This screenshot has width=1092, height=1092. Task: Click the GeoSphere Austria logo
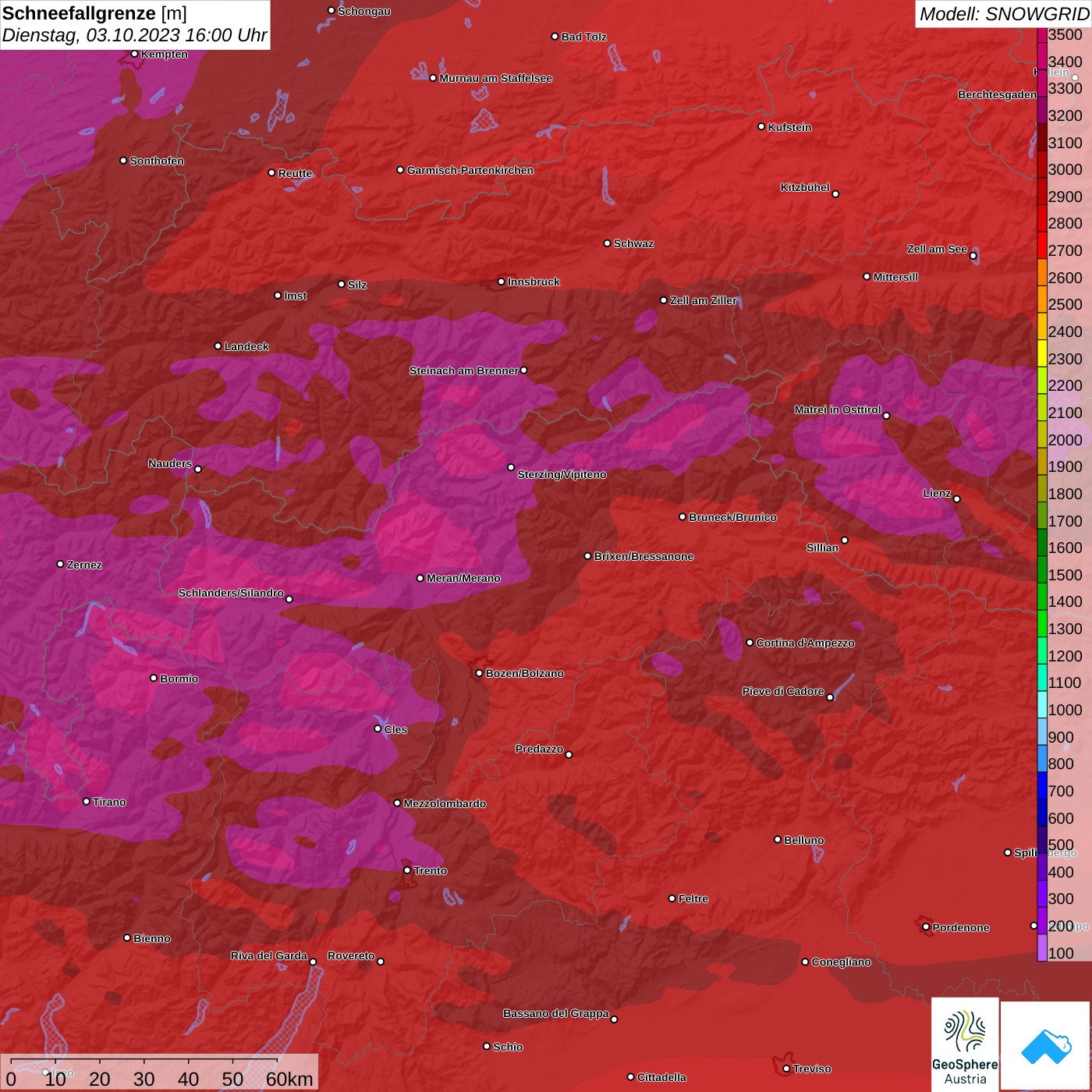click(965, 1044)
